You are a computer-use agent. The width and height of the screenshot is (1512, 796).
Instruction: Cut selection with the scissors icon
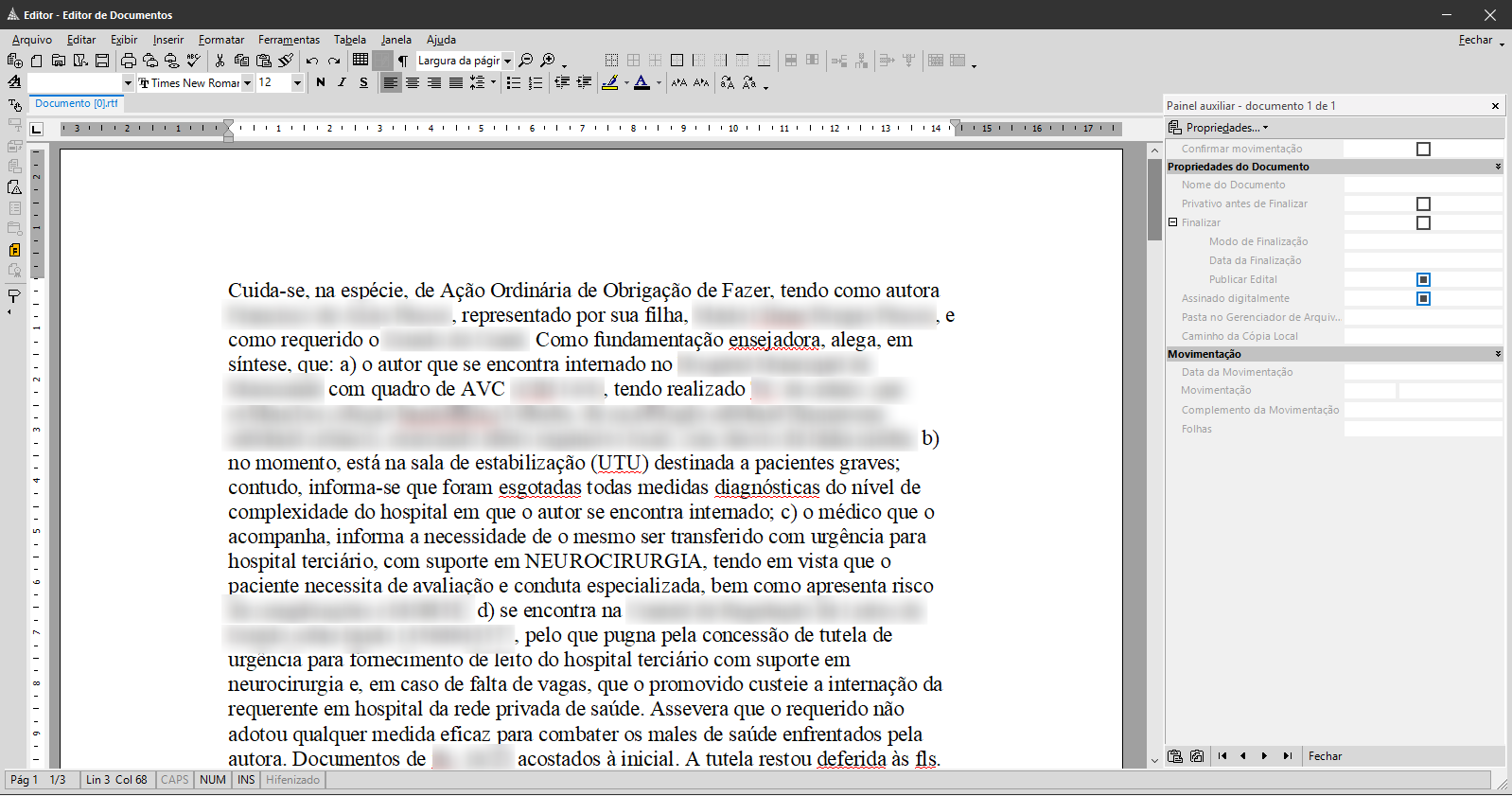[220, 61]
